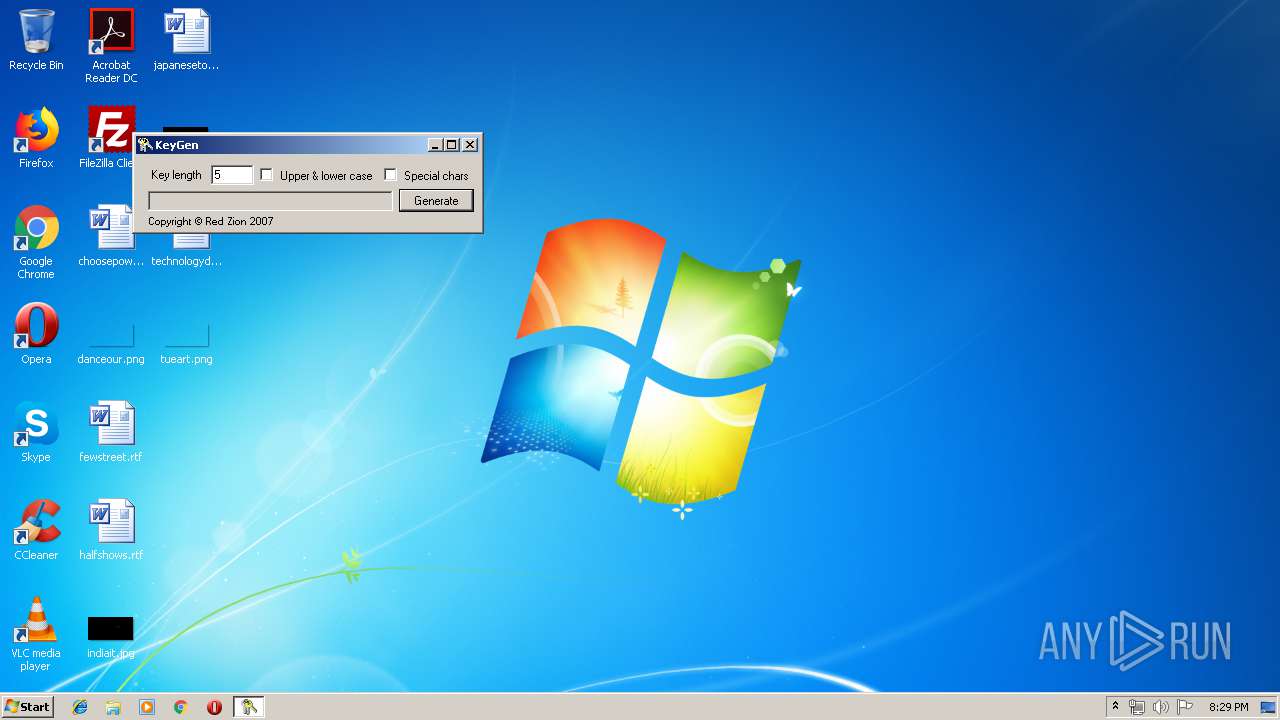Launch Acrobat Reader DC shortcut

click(x=111, y=46)
